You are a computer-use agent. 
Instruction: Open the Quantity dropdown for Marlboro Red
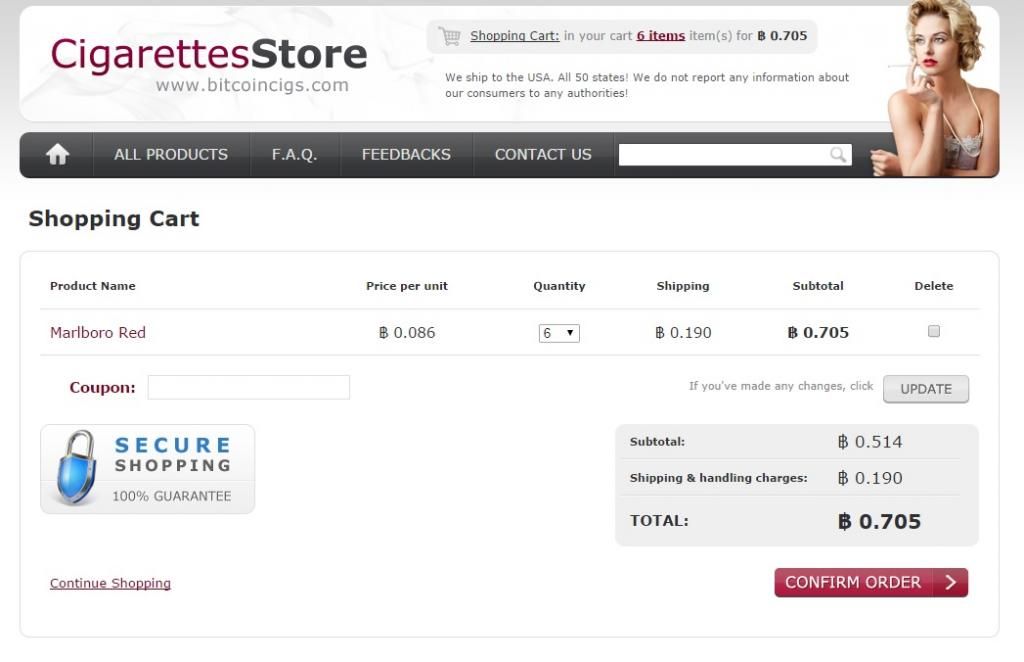click(559, 333)
